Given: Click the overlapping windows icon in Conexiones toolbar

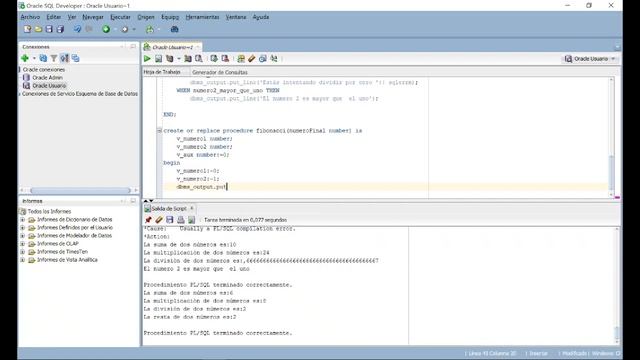Looking at the screenshot, I should tap(76, 58).
